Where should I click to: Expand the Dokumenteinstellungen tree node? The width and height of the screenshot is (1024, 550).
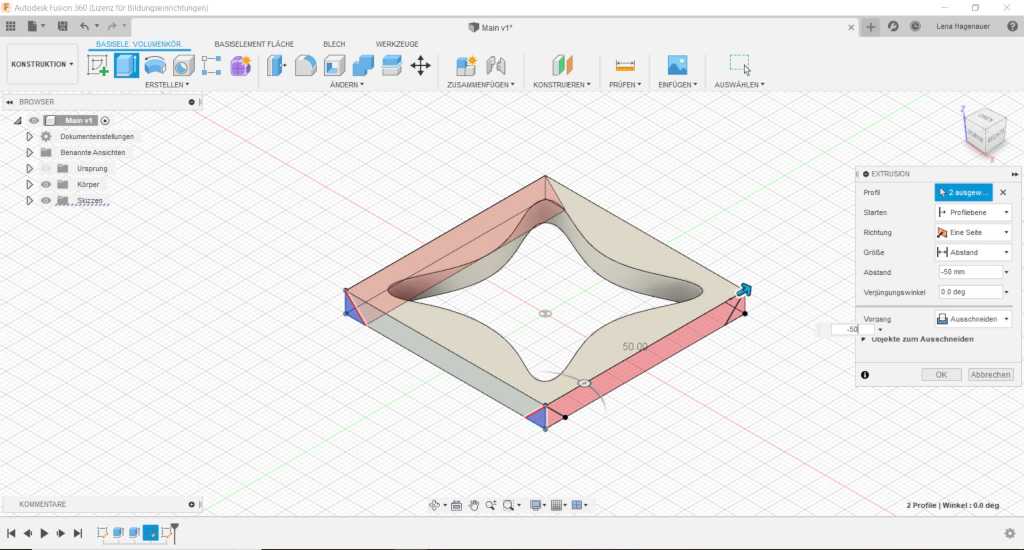click(x=29, y=137)
